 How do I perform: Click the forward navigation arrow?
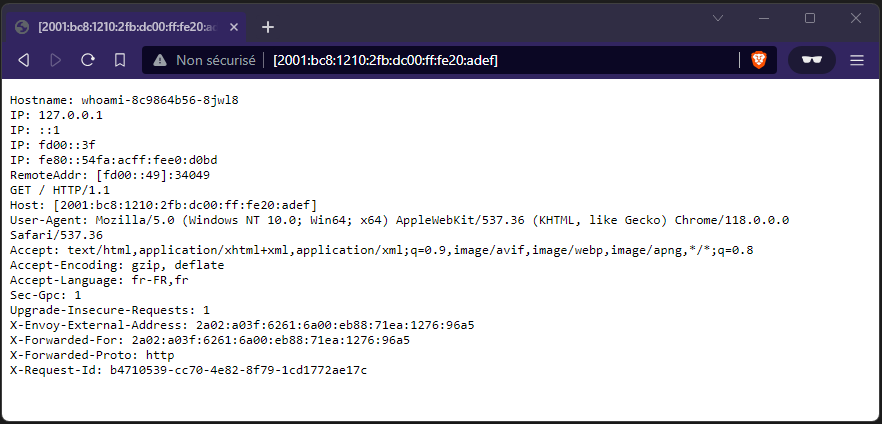pyautogui.click(x=56, y=61)
